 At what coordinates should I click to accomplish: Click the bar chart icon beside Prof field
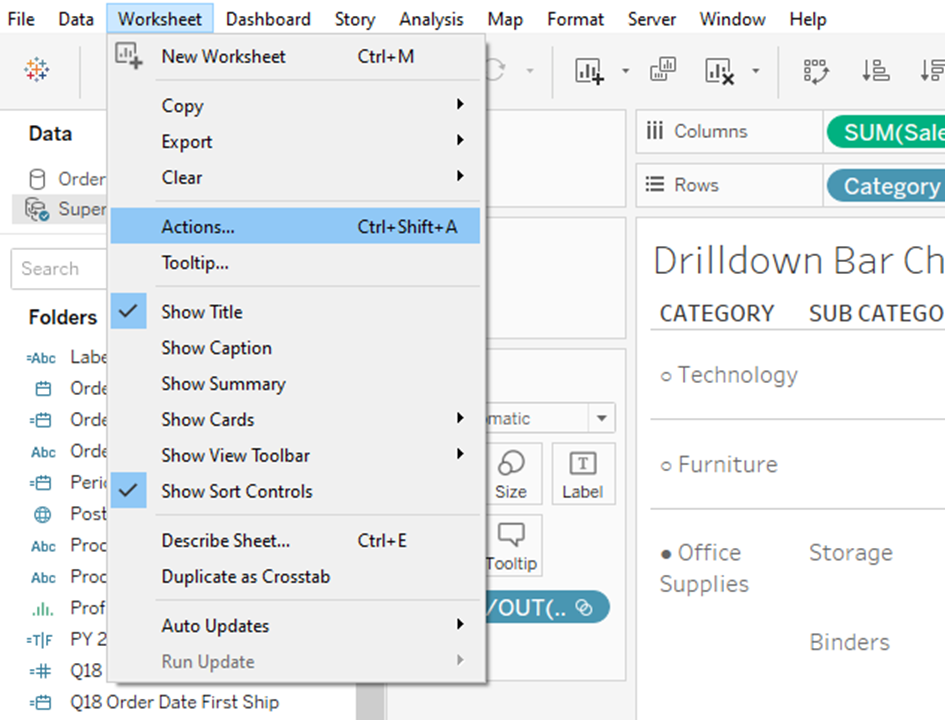pyautogui.click(x=43, y=609)
